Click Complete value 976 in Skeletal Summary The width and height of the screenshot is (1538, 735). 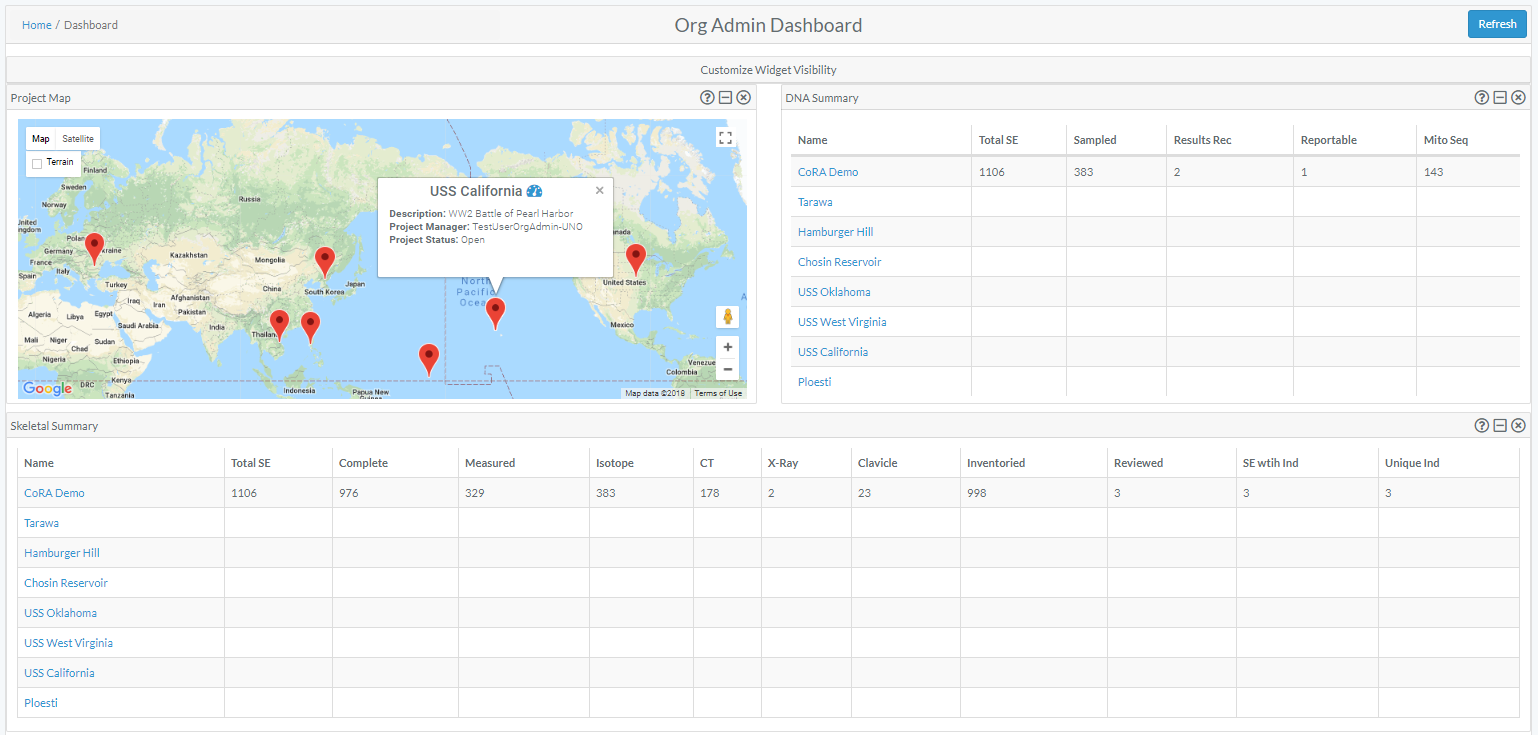[x=348, y=493]
